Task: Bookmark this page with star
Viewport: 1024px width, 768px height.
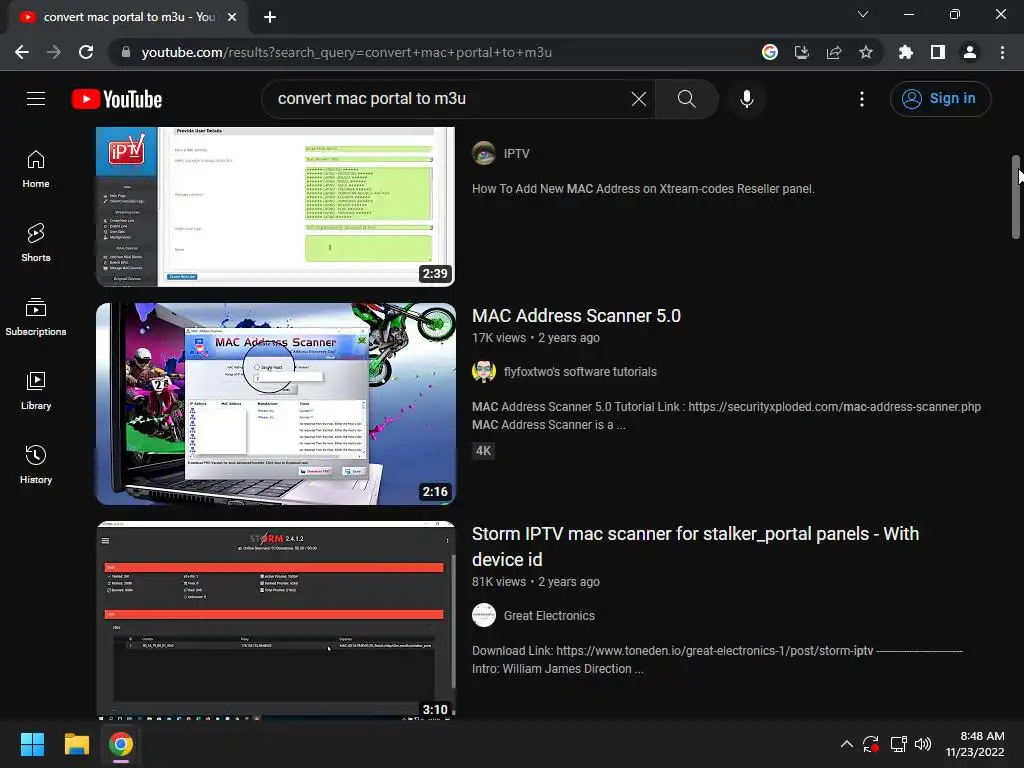Action: tap(866, 52)
